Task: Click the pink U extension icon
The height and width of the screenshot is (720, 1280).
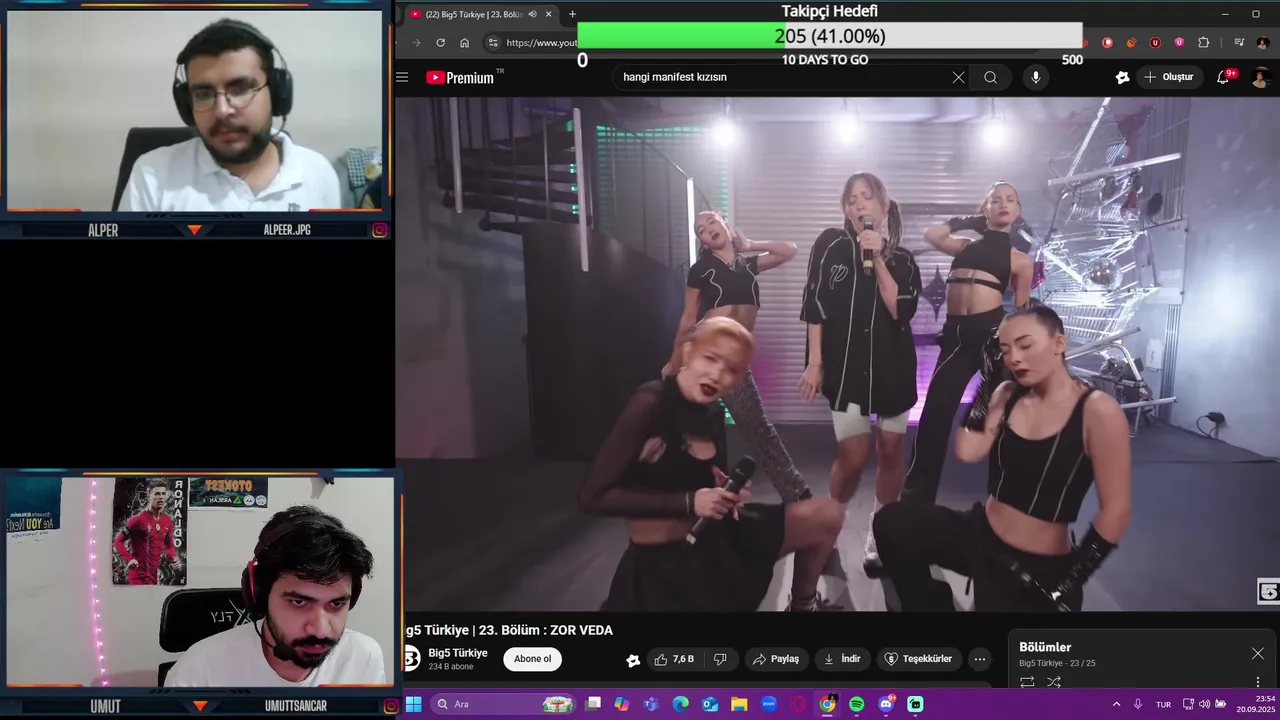Action: (1179, 43)
